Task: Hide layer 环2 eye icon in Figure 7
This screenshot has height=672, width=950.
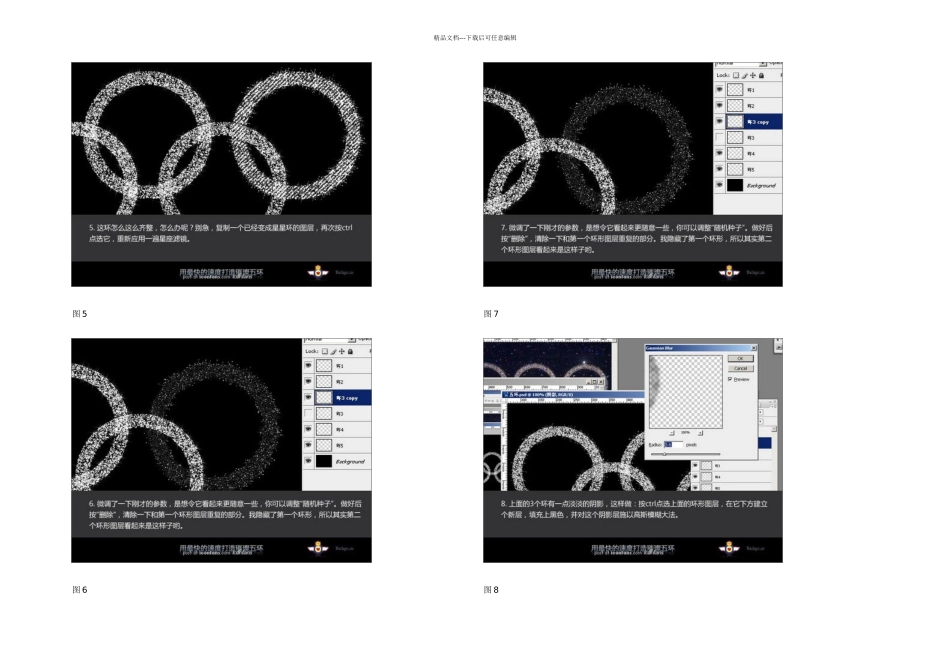Action: pos(720,105)
